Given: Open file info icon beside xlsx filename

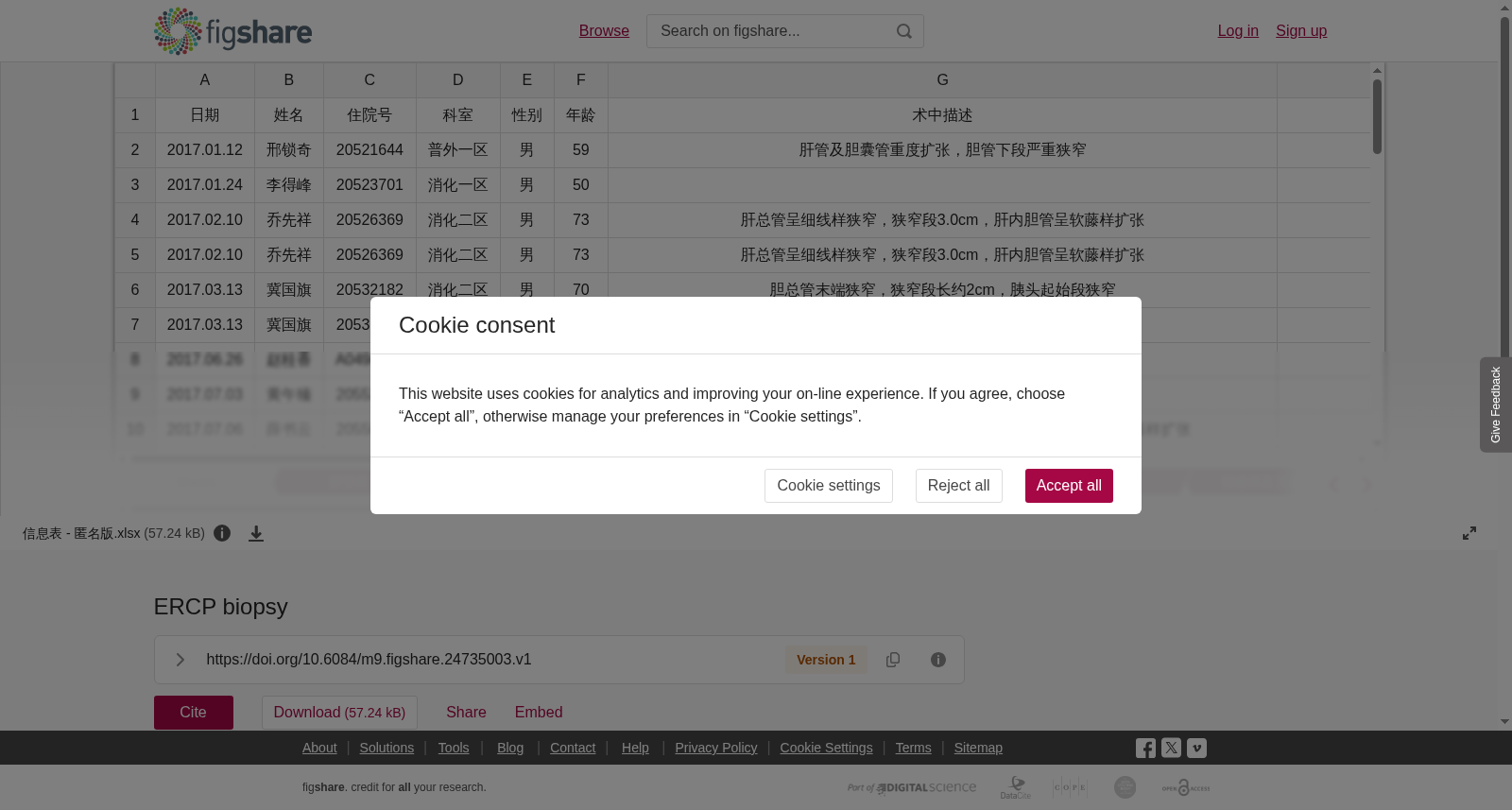Looking at the screenshot, I should [x=222, y=533].
